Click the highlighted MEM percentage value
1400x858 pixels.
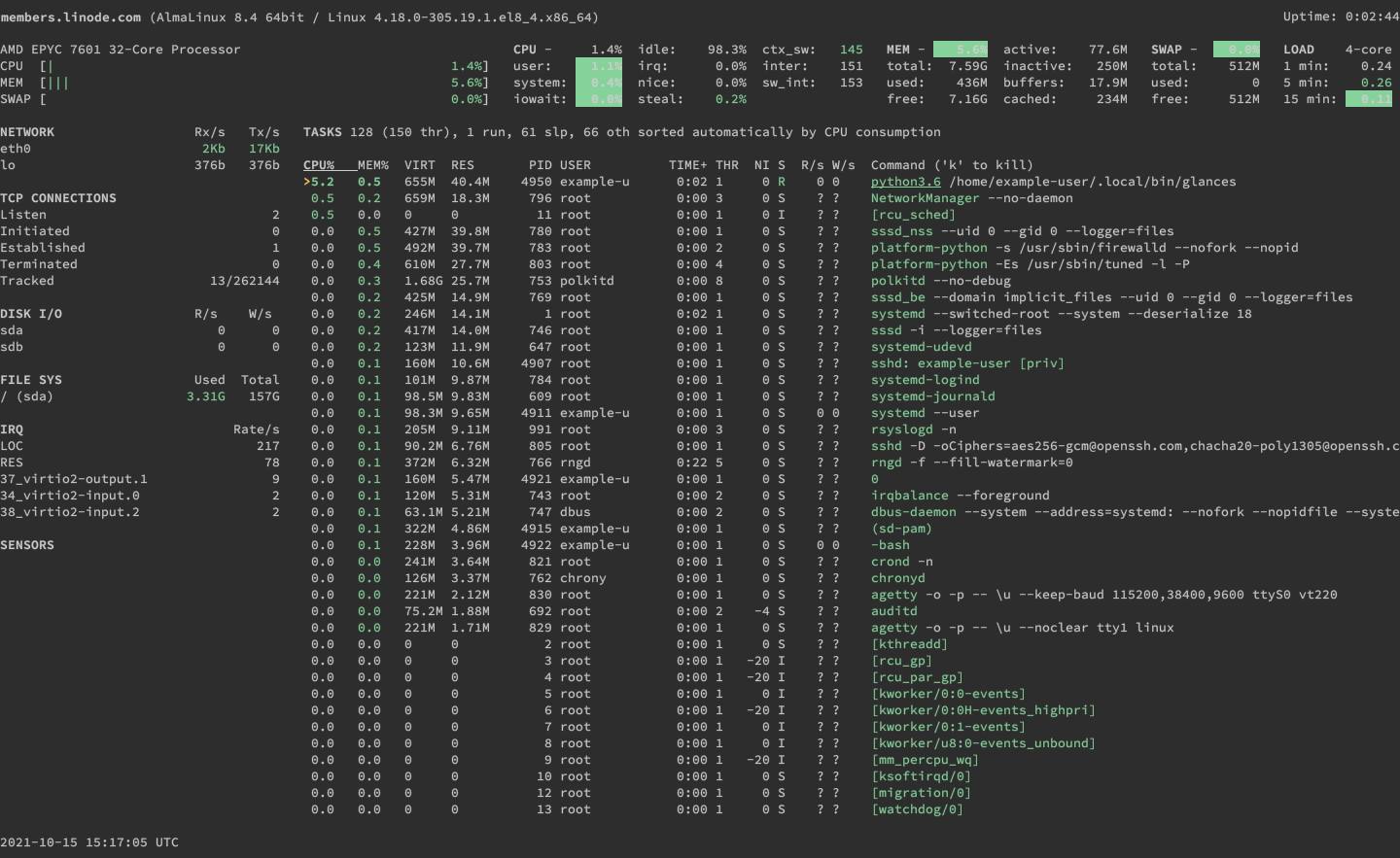960,50
